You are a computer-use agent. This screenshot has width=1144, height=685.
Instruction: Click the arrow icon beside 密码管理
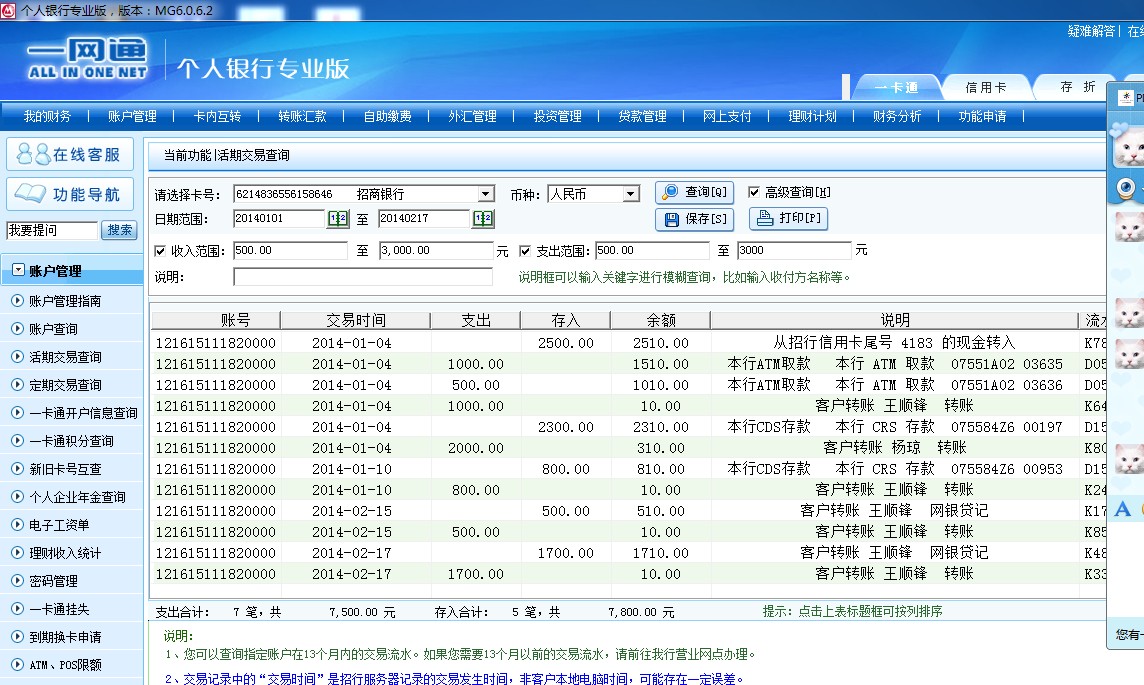pyautogui.click(x=17, y=581)
